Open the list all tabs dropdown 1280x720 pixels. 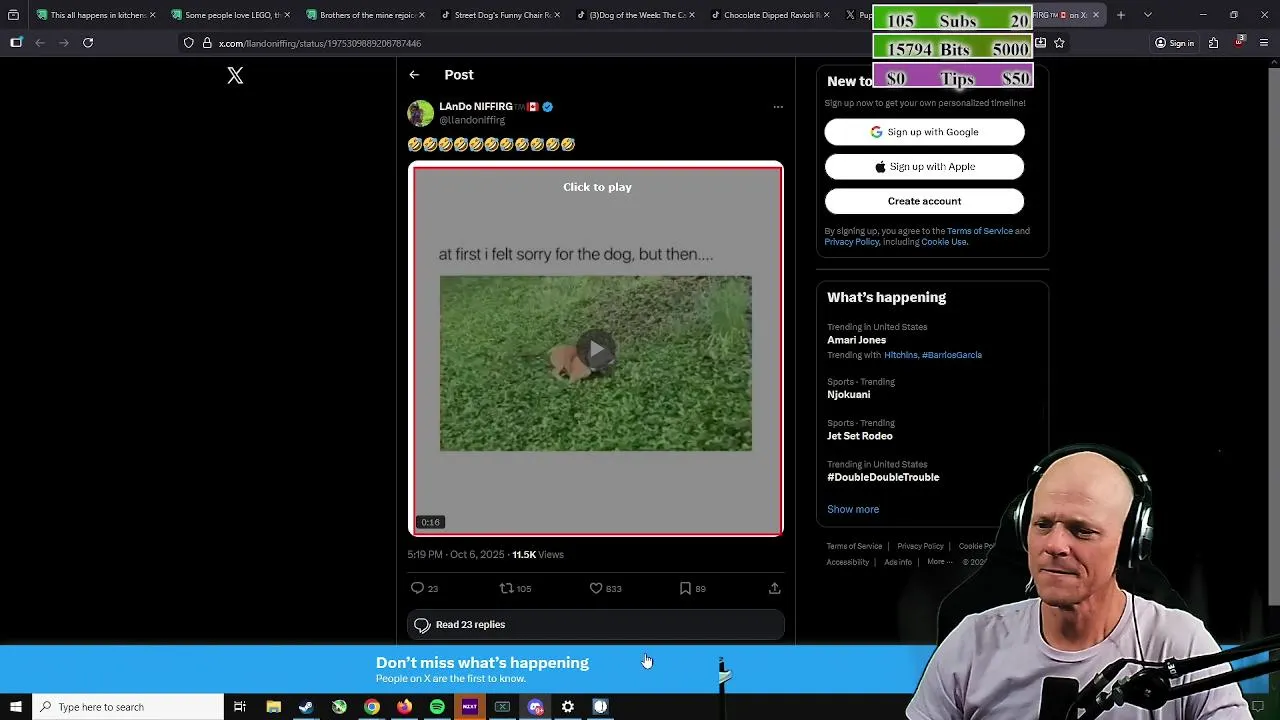[x=1148, y=15]
